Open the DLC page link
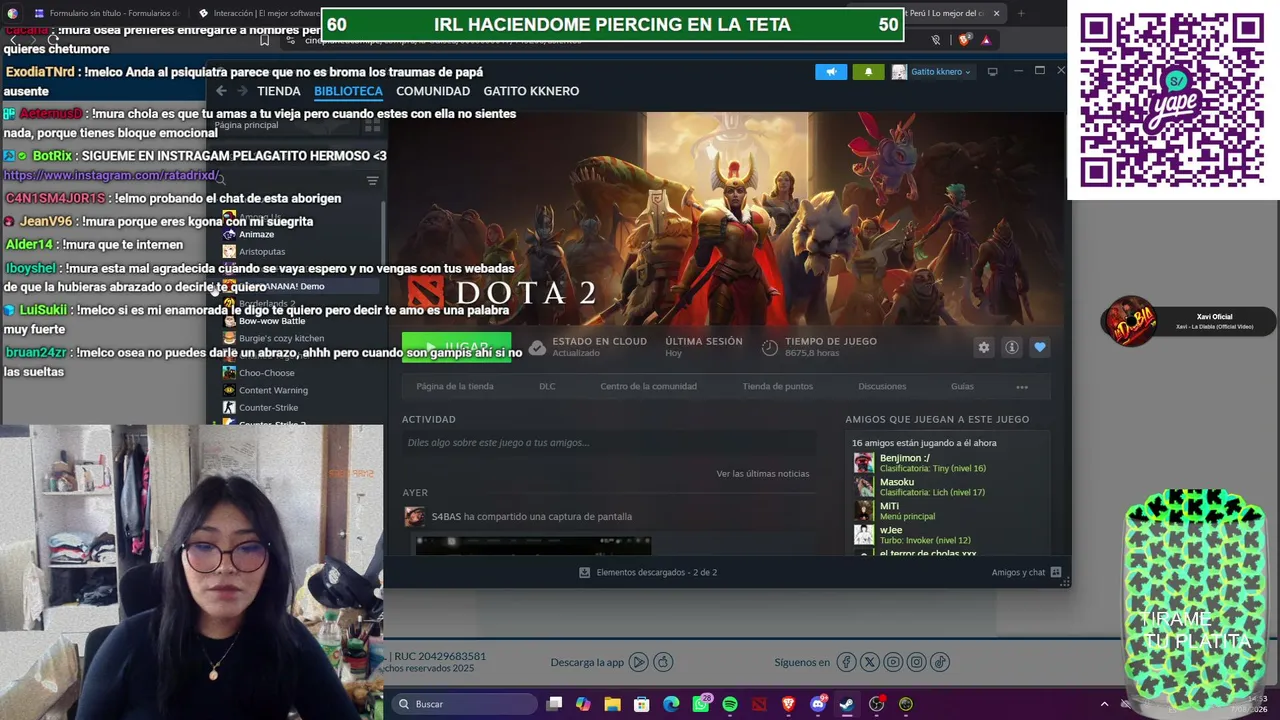This screenshot has width=1280, height=720. coord(547,386)
